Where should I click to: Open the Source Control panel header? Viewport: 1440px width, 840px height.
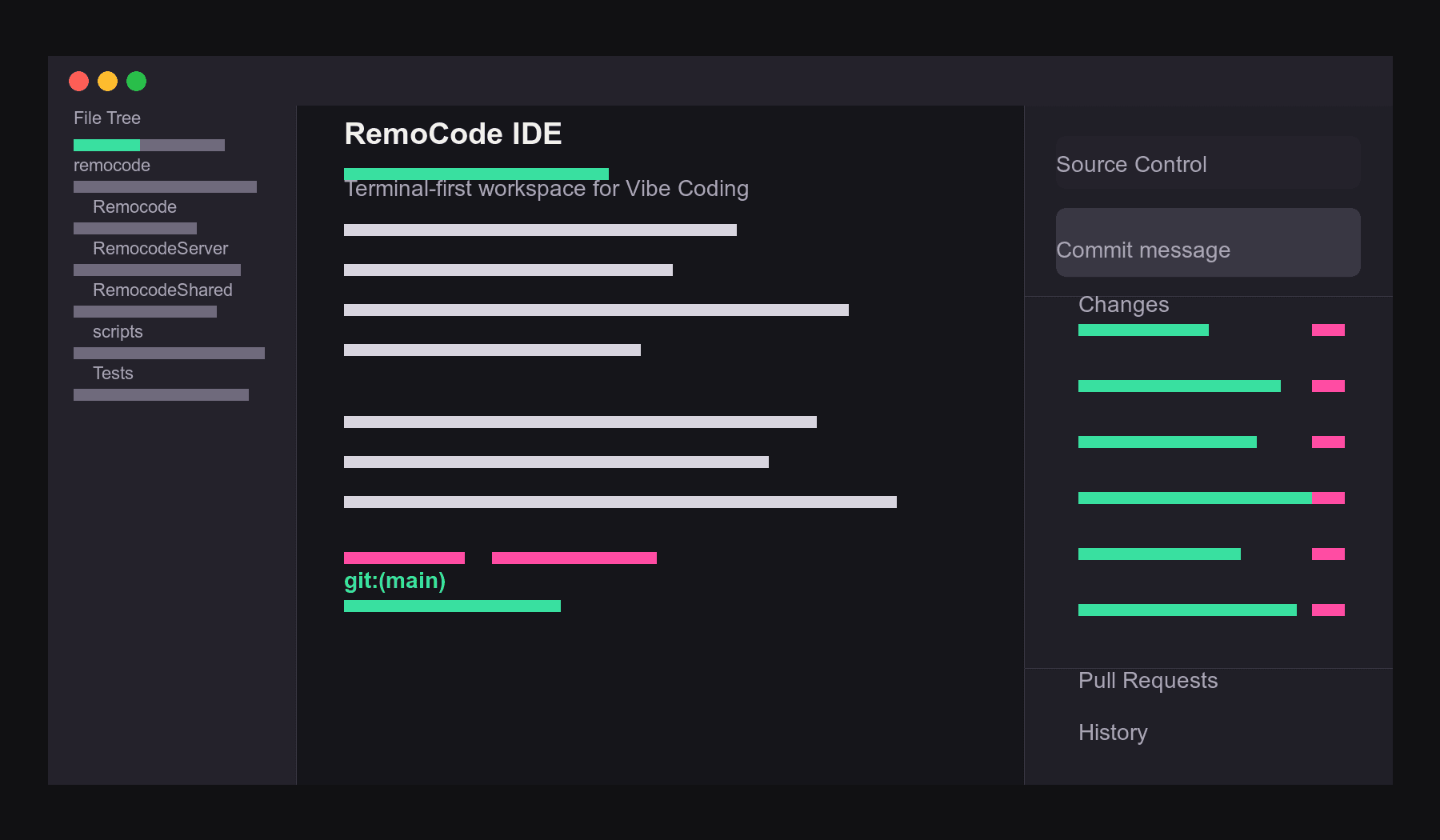(1208, 162)
